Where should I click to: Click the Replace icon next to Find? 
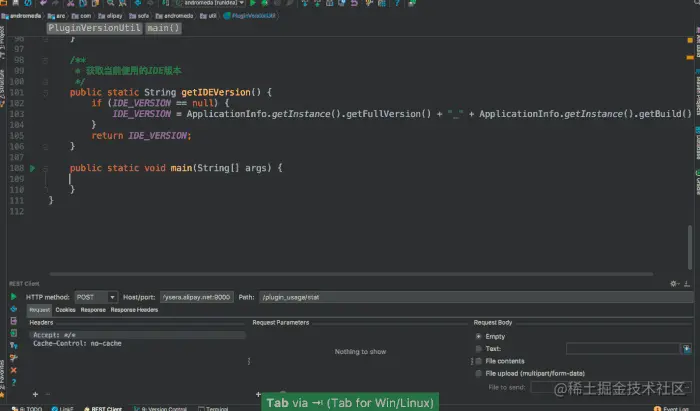point(122,3)
